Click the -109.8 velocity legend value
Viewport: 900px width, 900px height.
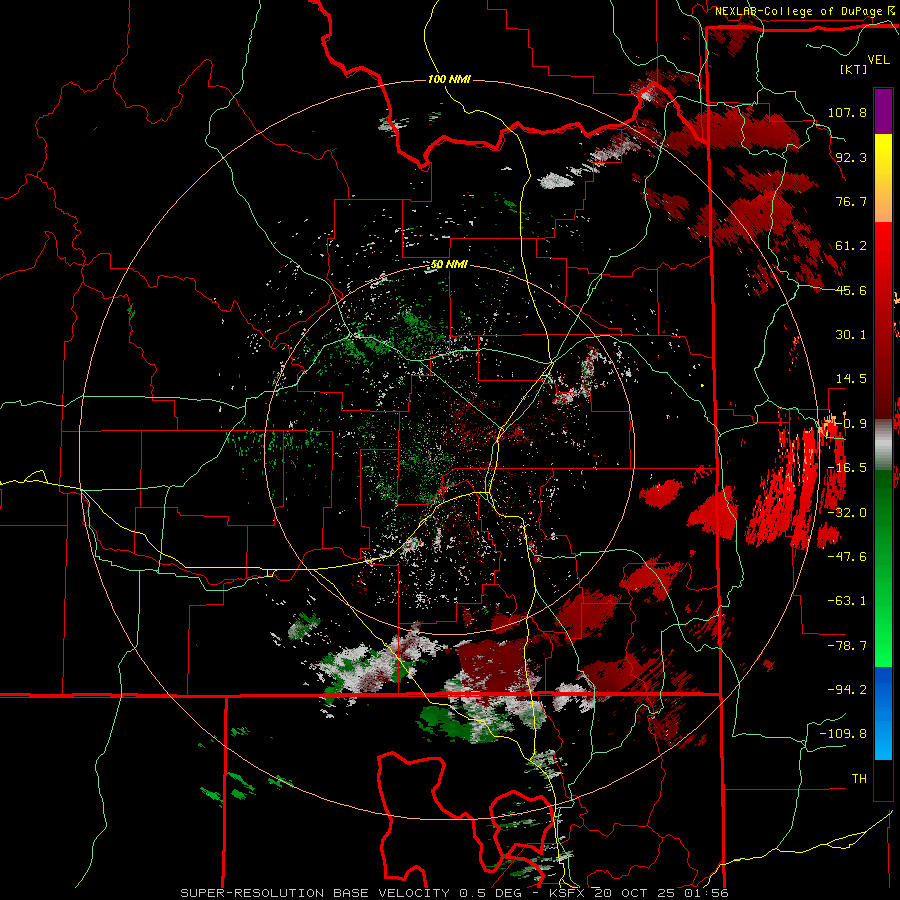[843, 734]
